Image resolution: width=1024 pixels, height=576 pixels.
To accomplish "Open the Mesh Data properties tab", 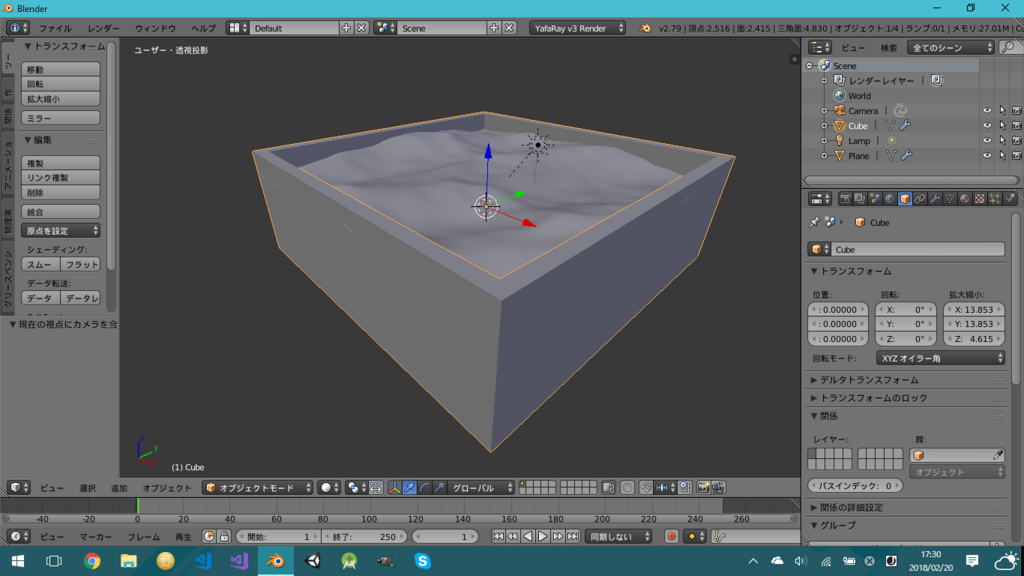I will click(950, 199).
